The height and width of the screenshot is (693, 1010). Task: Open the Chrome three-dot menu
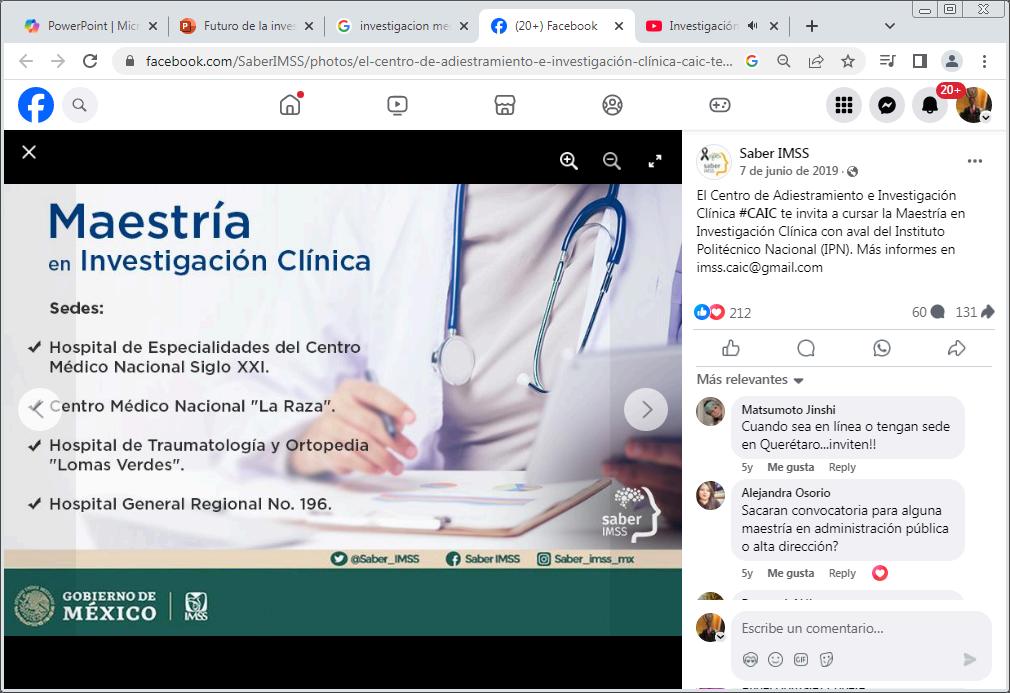pyautogui.click(x=984, y=61)
